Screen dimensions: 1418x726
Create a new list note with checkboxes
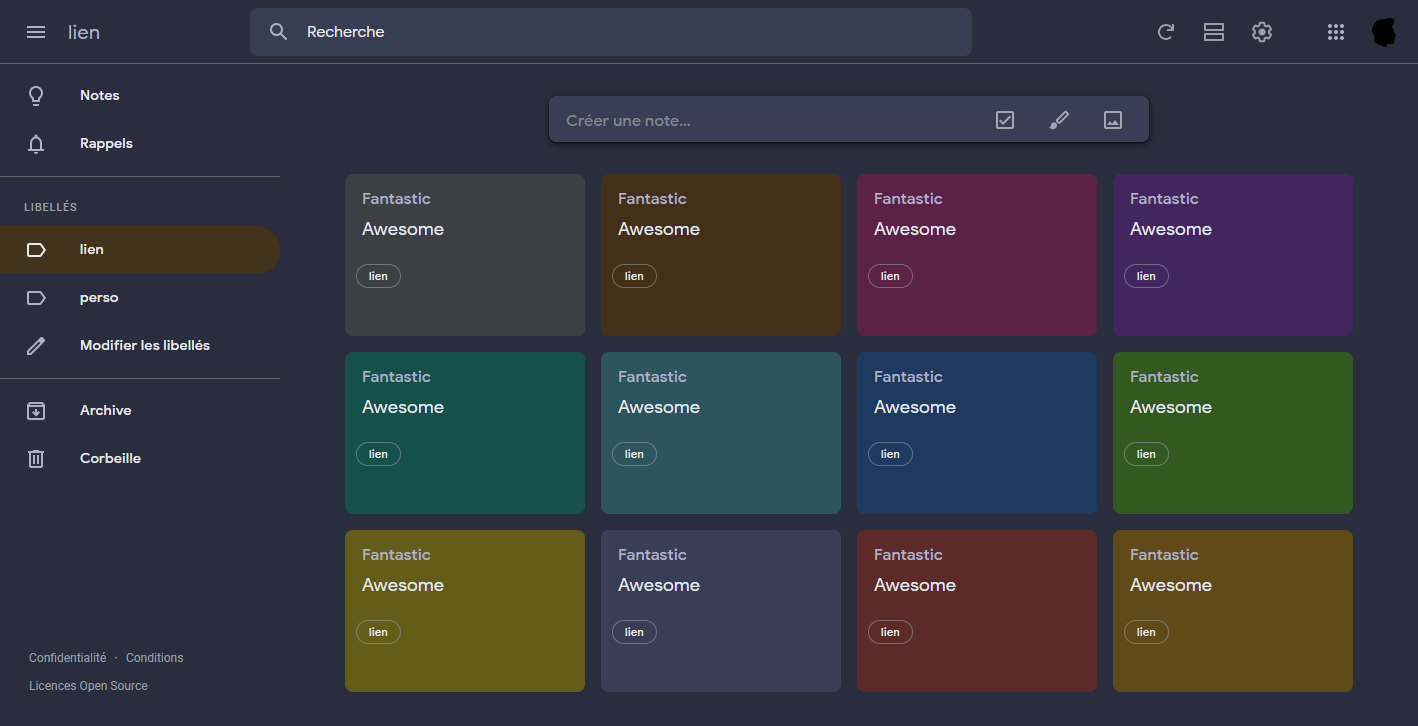(x=1004, y=119)
